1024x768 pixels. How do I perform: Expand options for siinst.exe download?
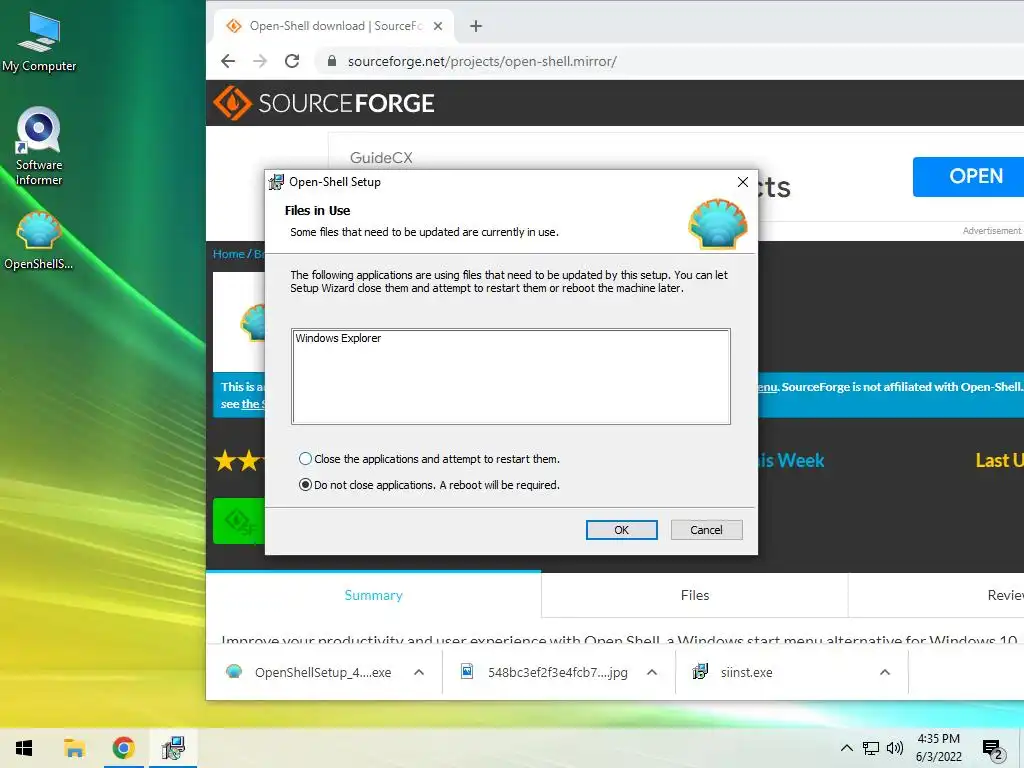885,673
